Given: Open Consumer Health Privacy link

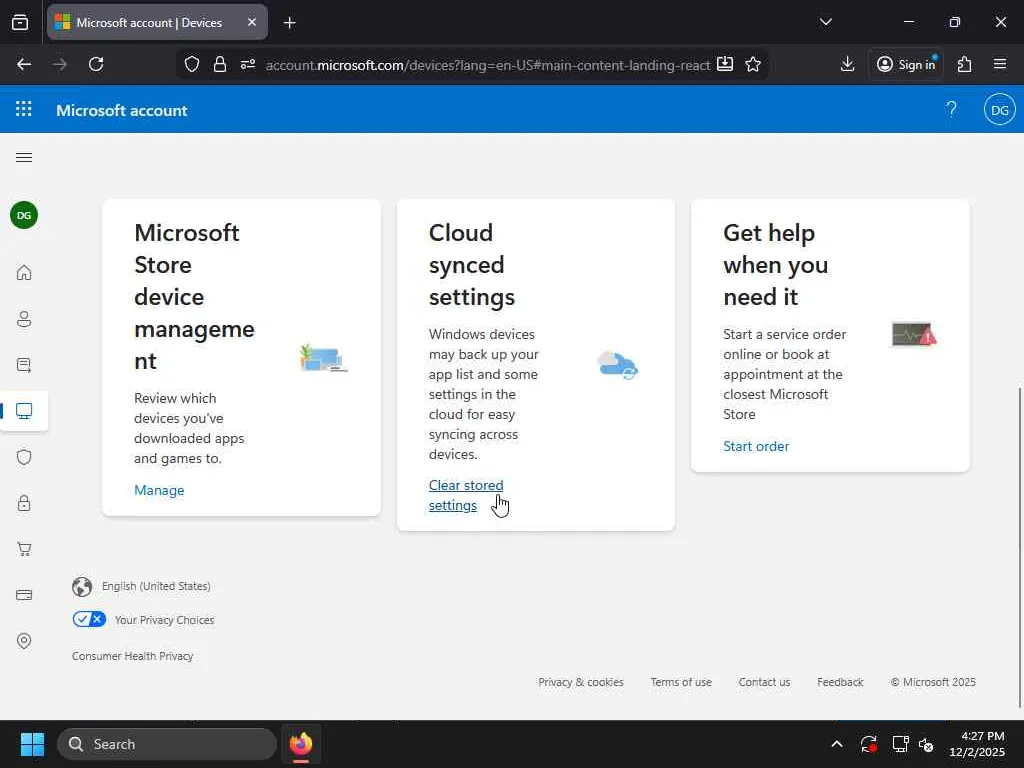Looking at the screenshot, I should pos(133,656).
